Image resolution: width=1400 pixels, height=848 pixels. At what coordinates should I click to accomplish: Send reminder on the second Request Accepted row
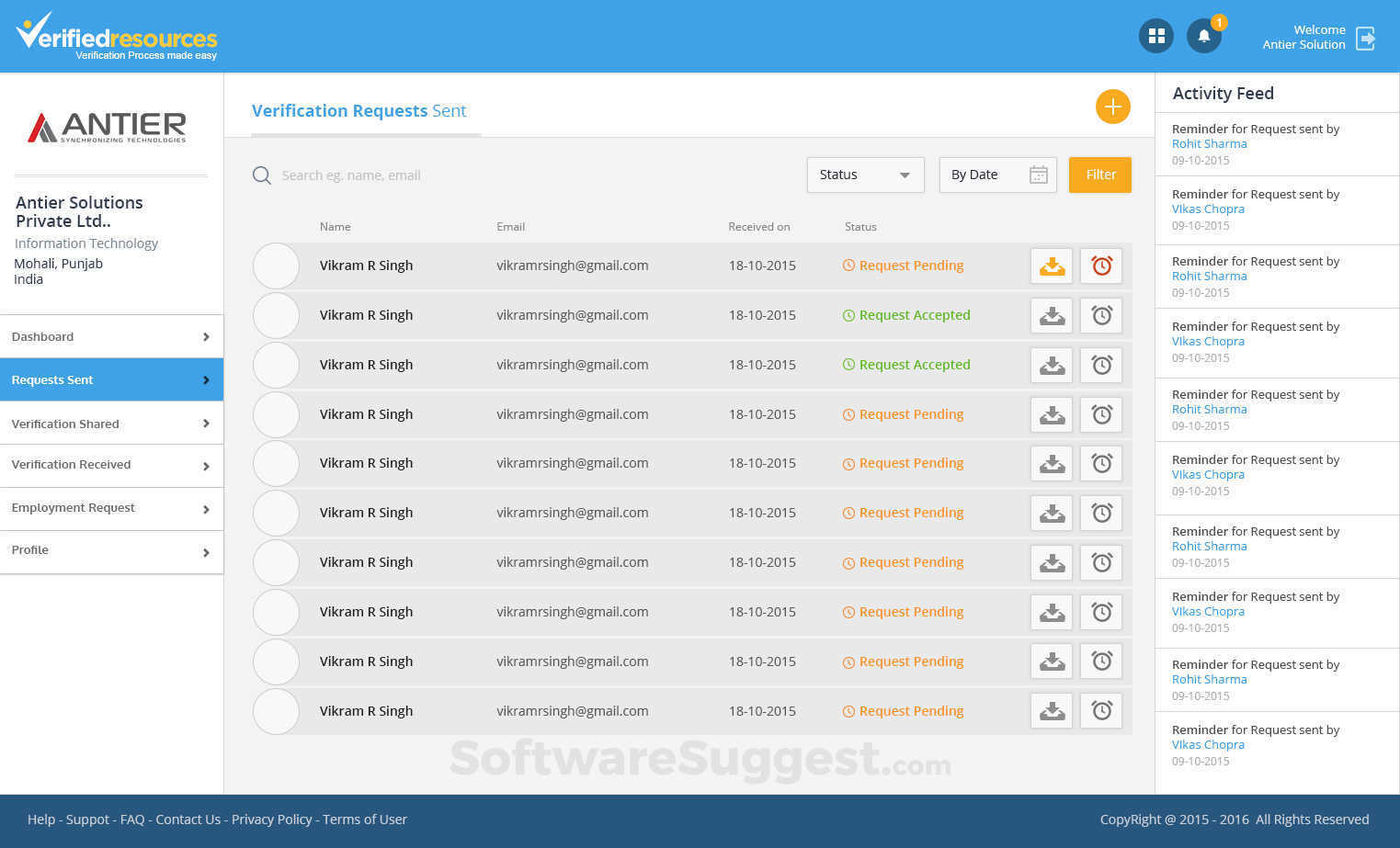[x=1101, y=365]
